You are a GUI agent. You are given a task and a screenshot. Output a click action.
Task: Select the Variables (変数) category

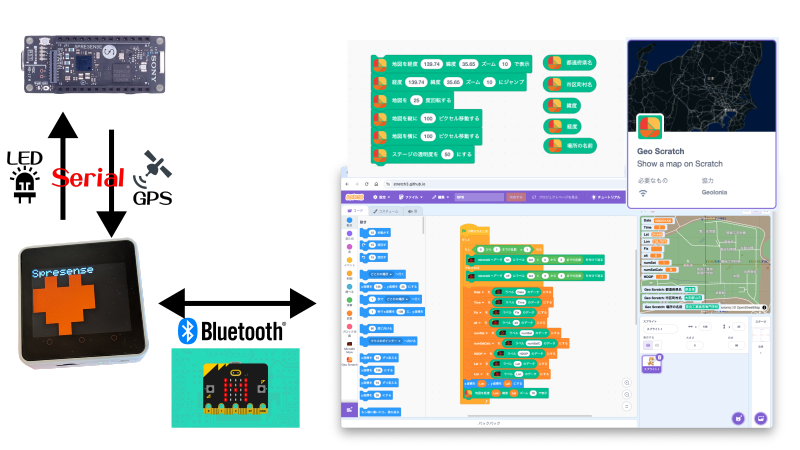(x=349, y=315)
